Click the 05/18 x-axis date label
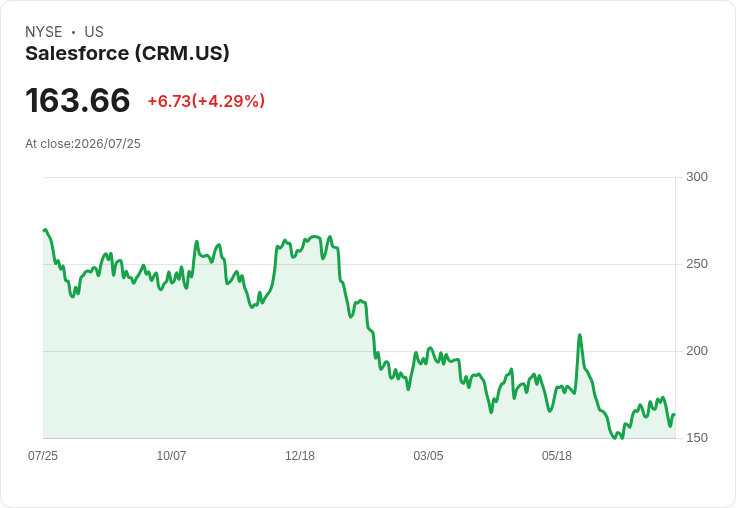The image size is (736, 508). (557, 455)
